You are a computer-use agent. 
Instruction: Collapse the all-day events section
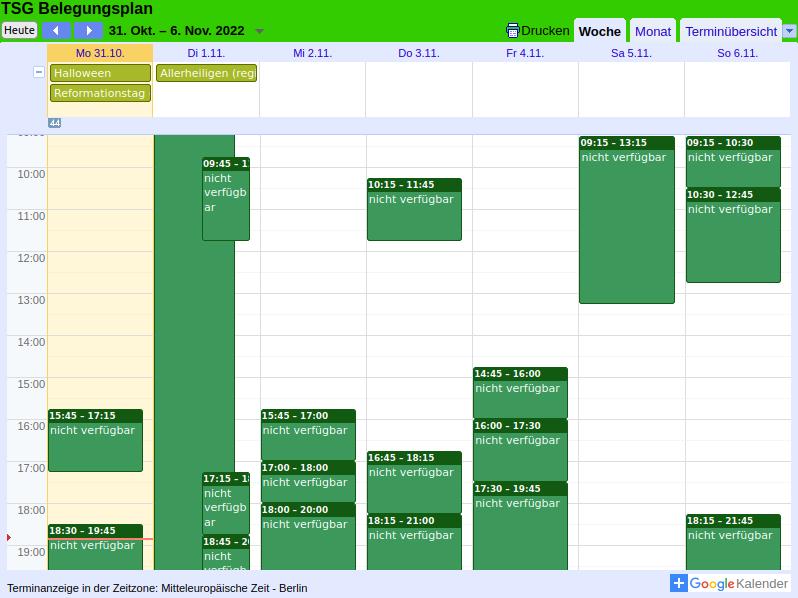coord(39,73)
